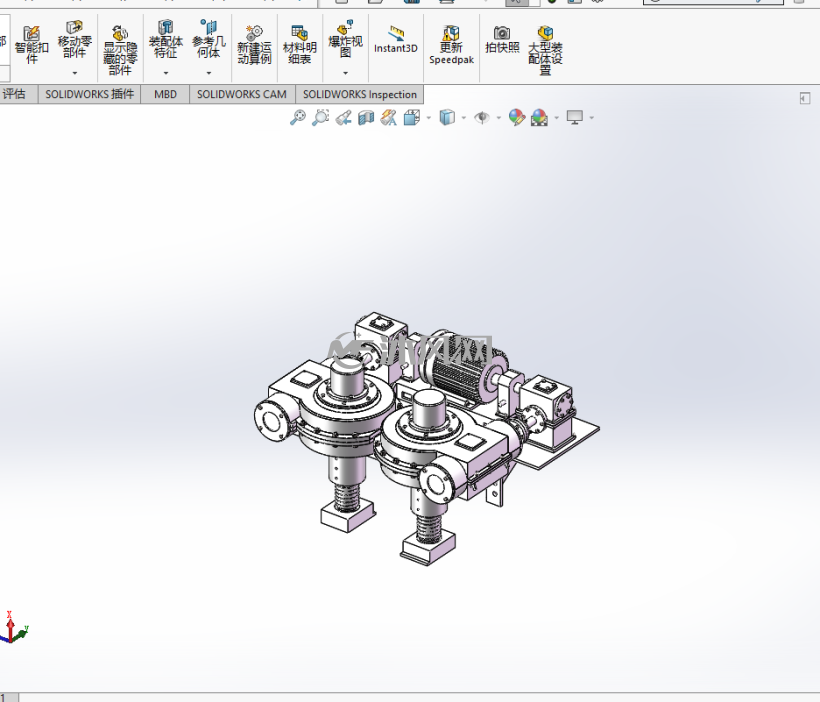Expand the Exploded View (爆炸视图) dropdown arrow

(345, 73)
